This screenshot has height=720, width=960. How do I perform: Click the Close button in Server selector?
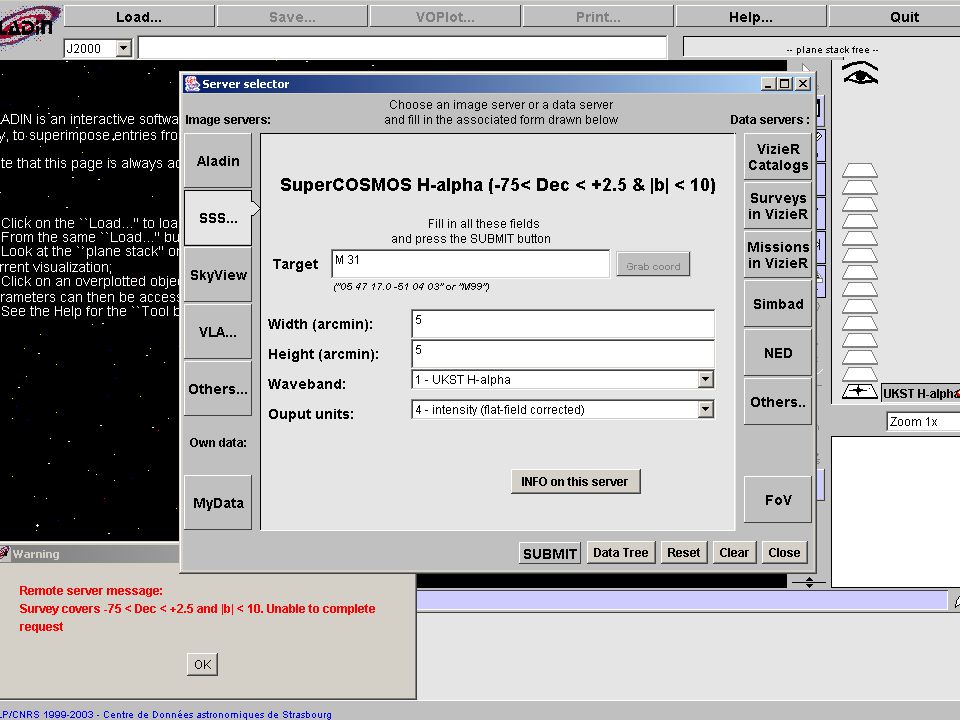784,552
